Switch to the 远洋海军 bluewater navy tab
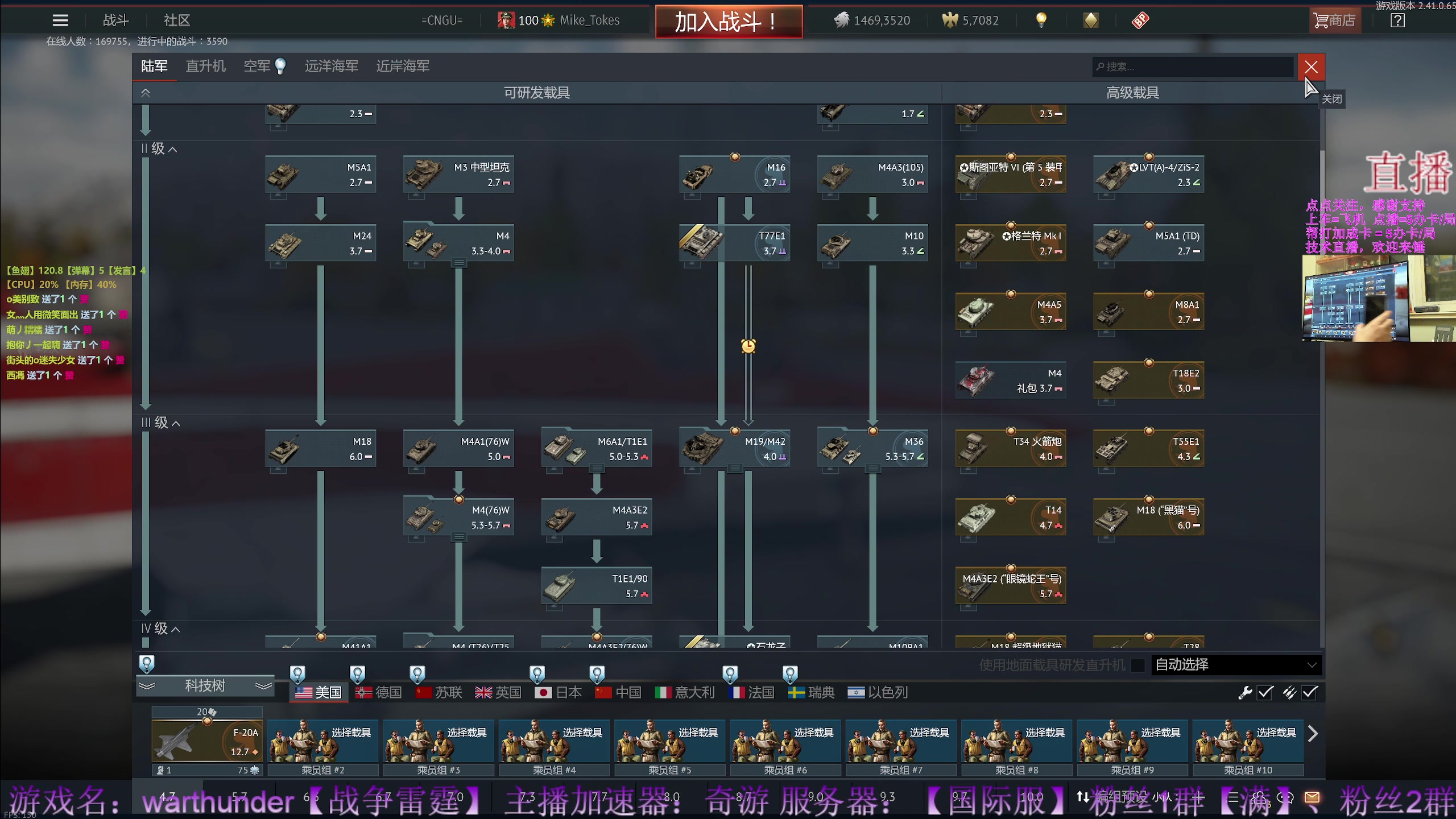The width and height of the screenshot is (1456, 819). click(332, 67)
